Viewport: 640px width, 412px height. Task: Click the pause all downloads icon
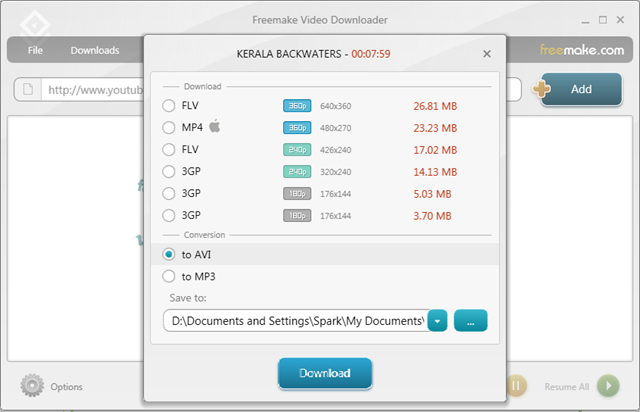point(516,385)
